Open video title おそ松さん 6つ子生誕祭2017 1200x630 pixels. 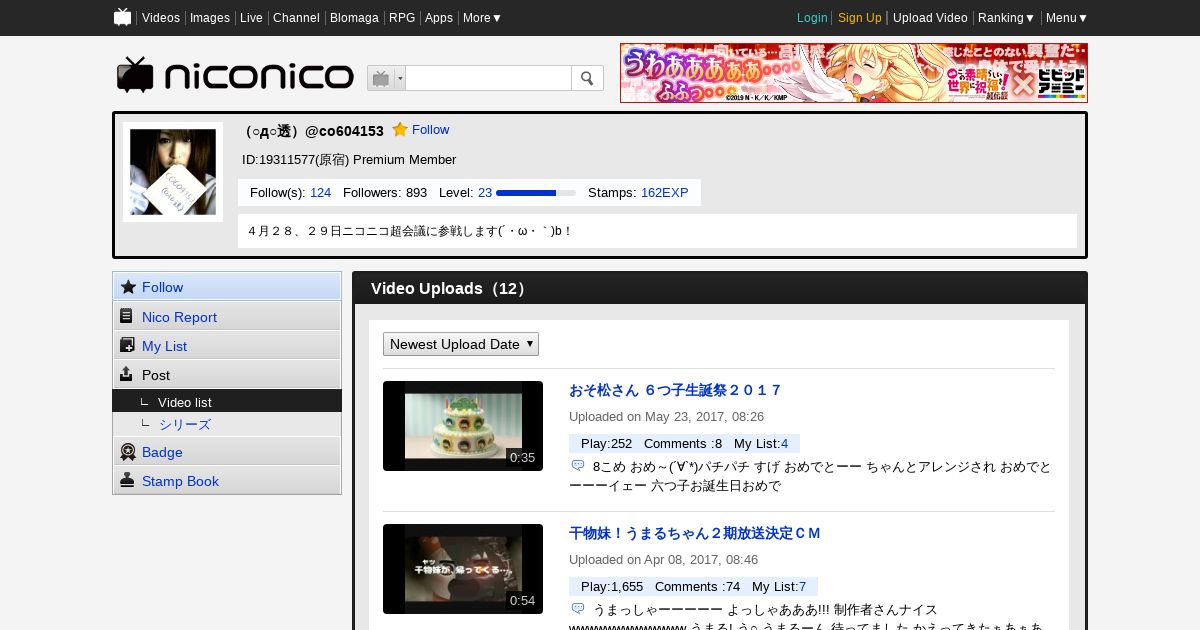point(675,390)
